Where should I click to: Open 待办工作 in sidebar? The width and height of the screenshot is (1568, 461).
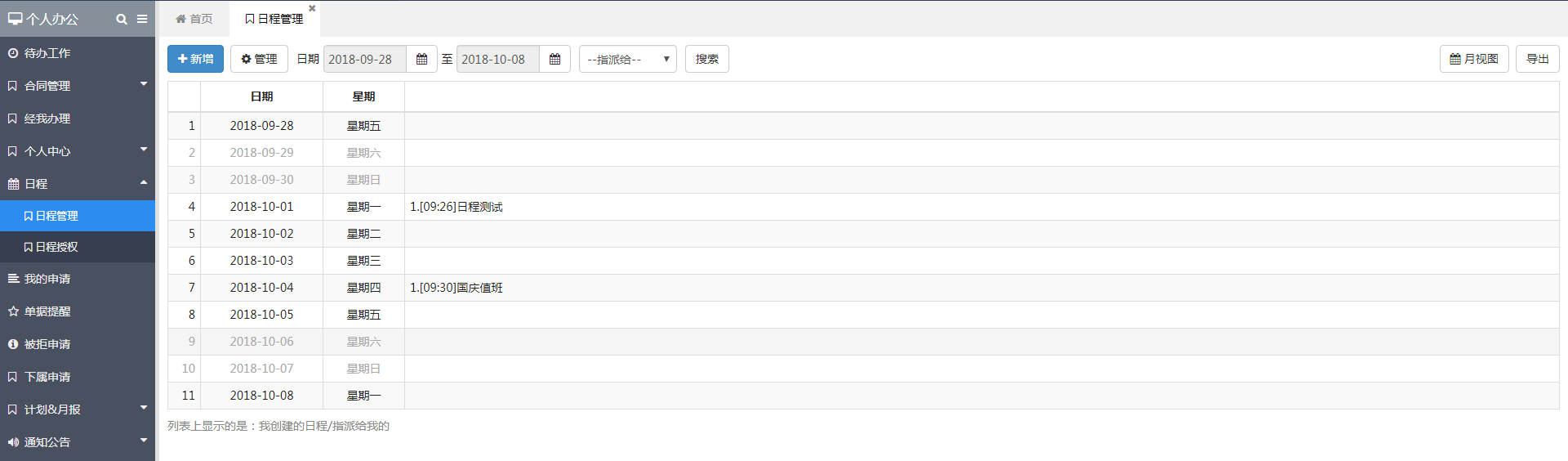point(78,53)
